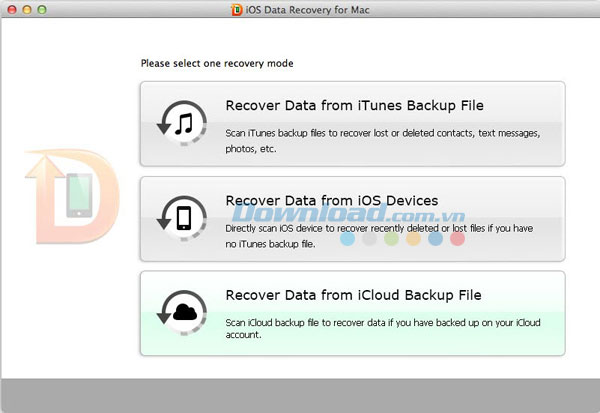Pick Recover Data from iCloud Backup File
The height and width of the screenshot is (413, 600).
pos(353,295)
